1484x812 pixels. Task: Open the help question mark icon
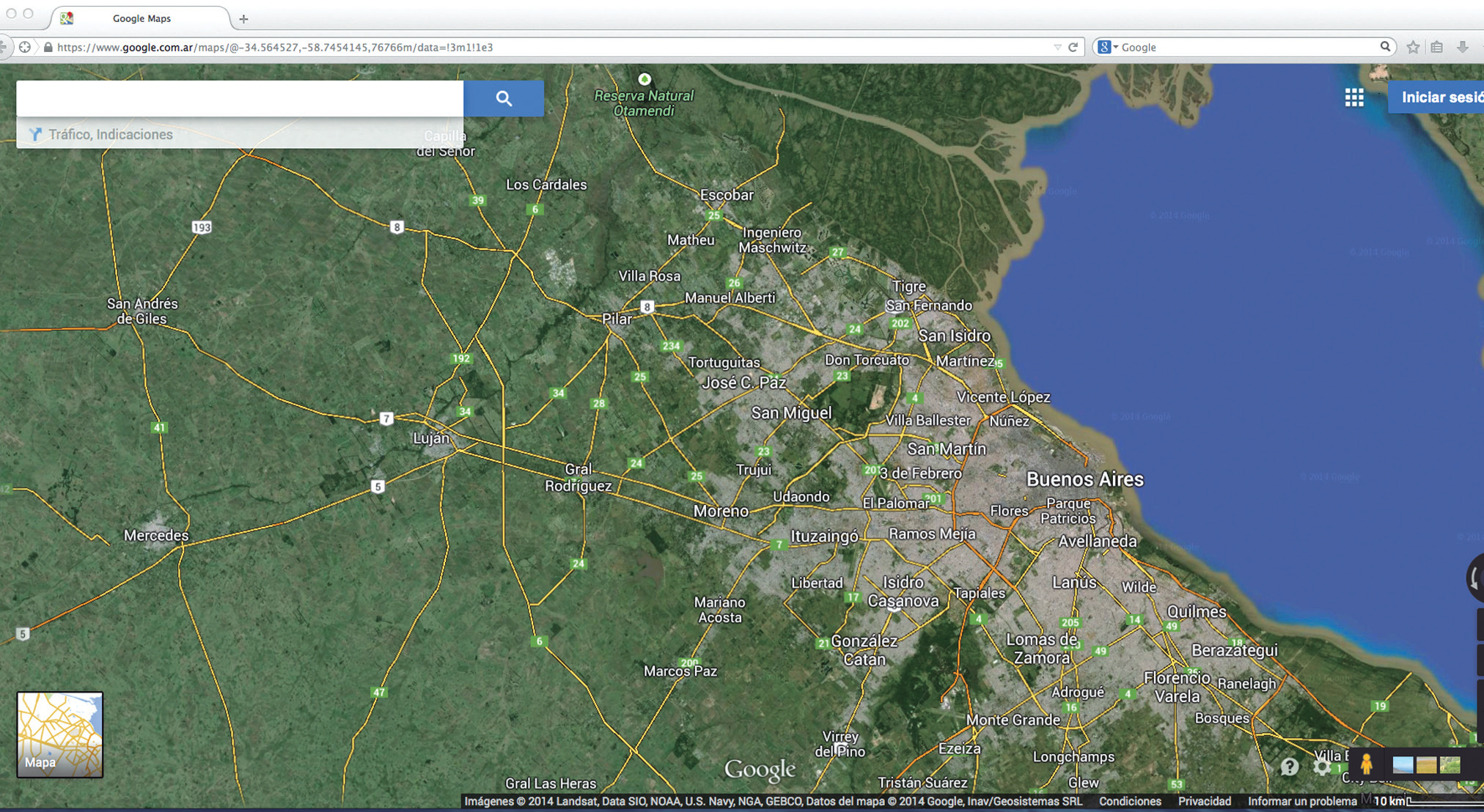pyautogui.click(x=1289, y=767)
